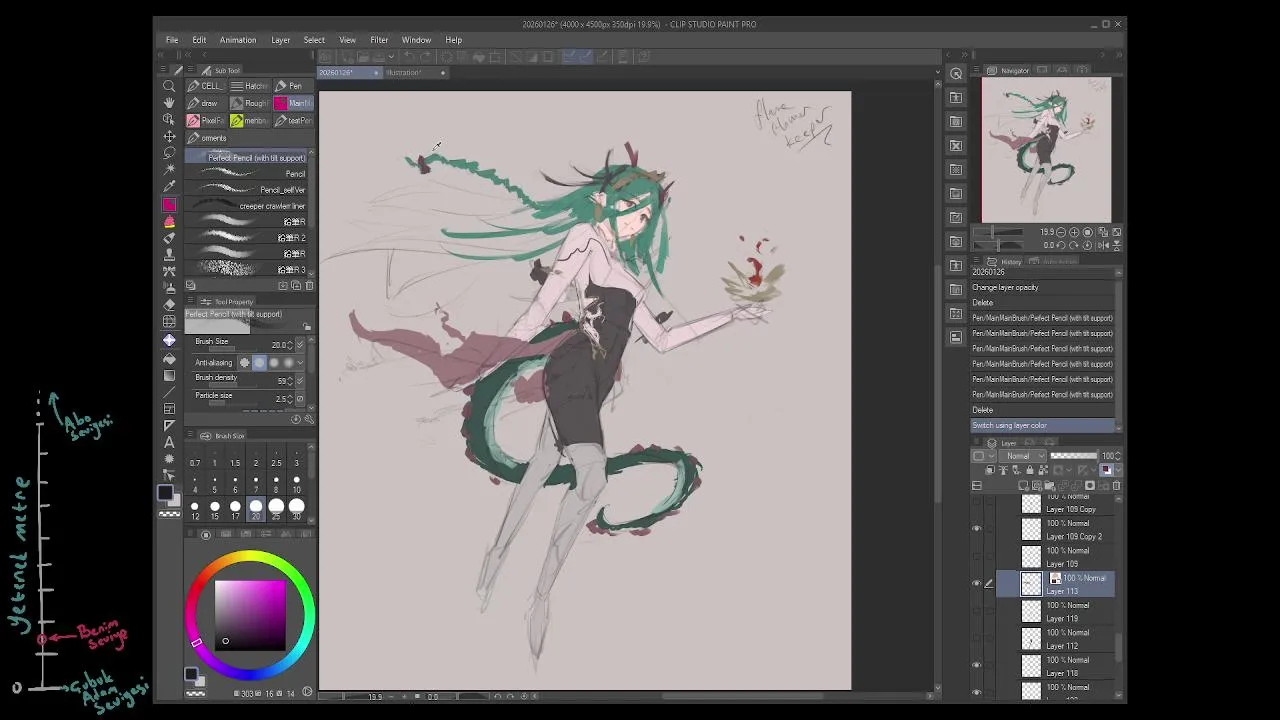Adjust the layer opacity slider

1073,456
